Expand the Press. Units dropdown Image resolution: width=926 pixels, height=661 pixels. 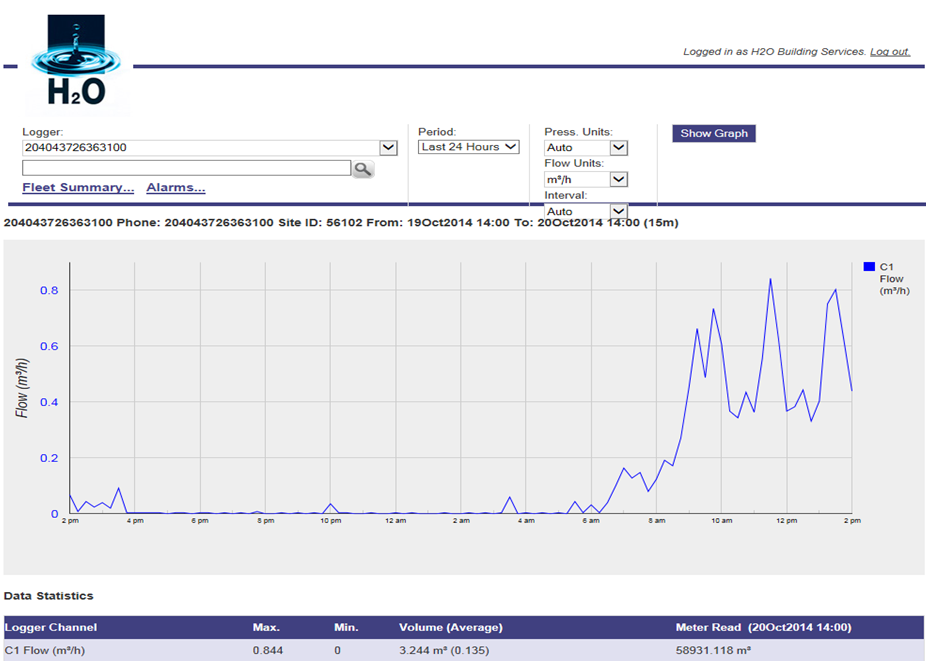click(618, 148)
